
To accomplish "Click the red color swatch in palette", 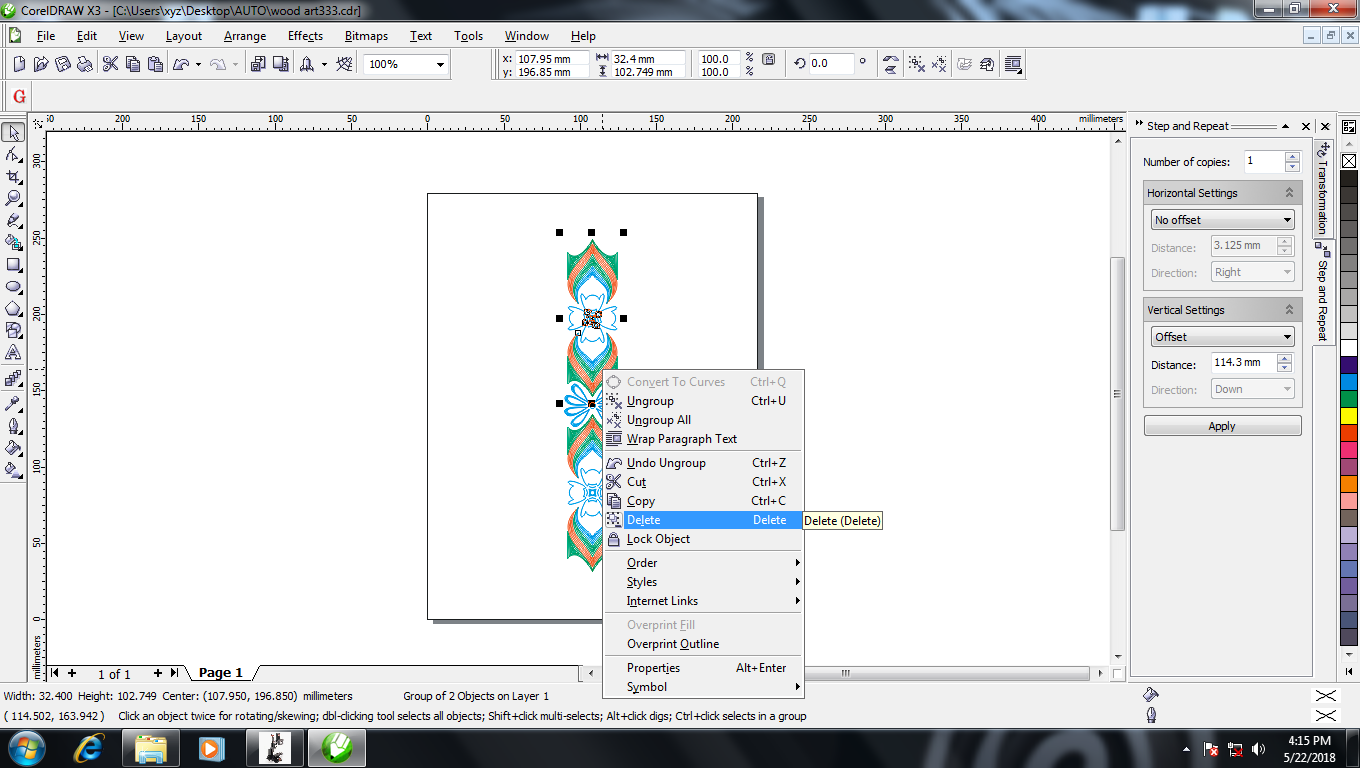I will click(x=1349, y=432).
